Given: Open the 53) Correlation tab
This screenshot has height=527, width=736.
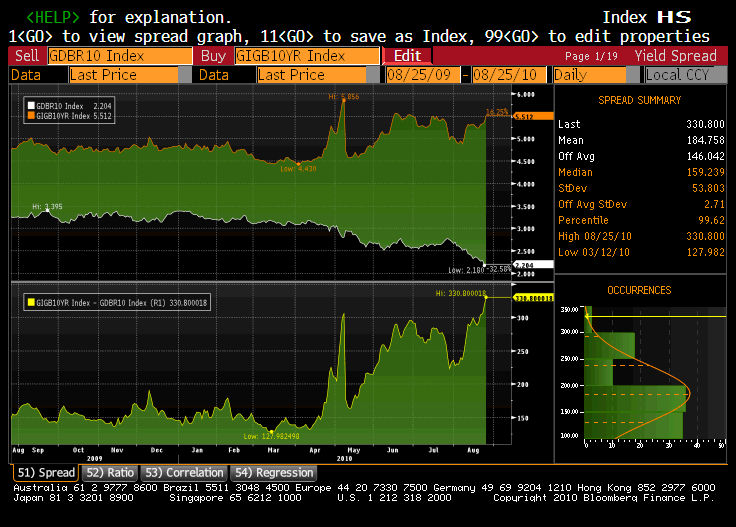Looking at the screenshot, I should [184, 472].
